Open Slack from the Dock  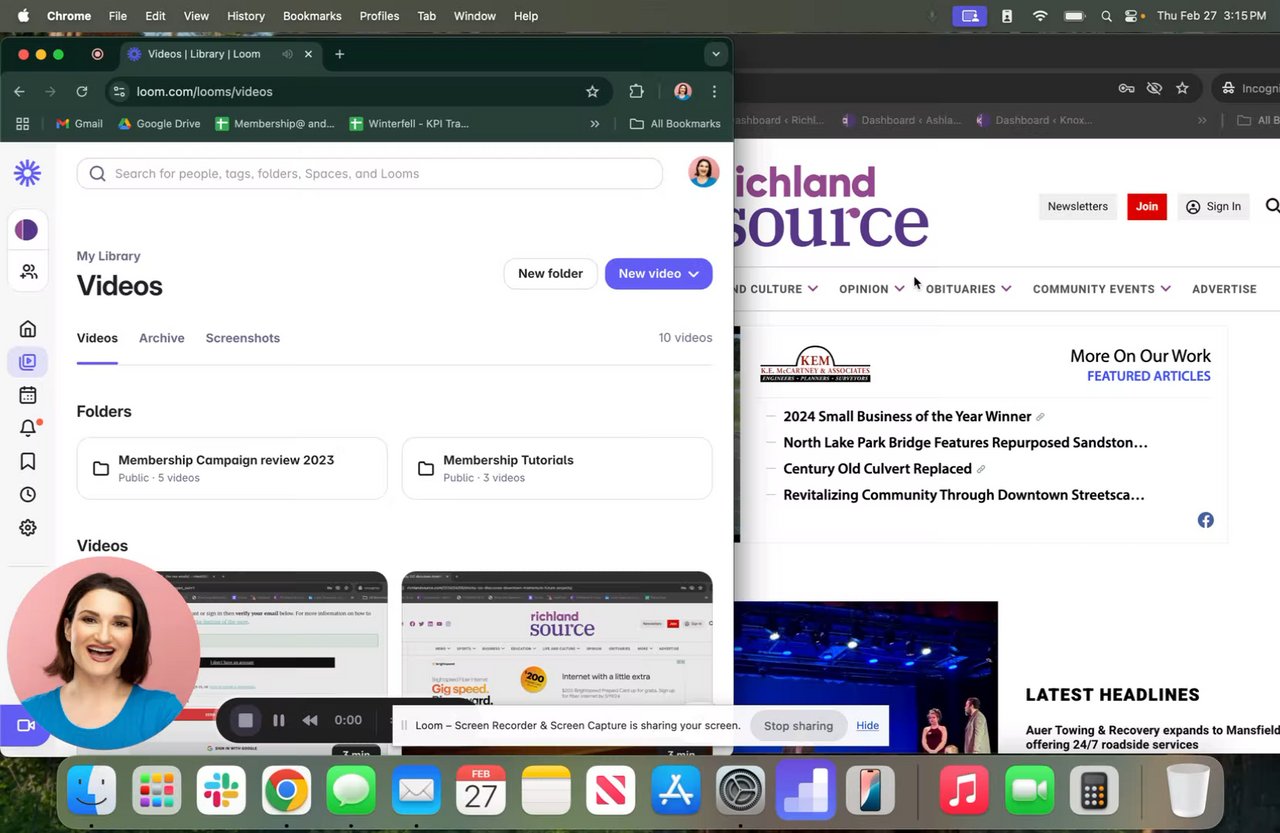[x=221, y=792]
